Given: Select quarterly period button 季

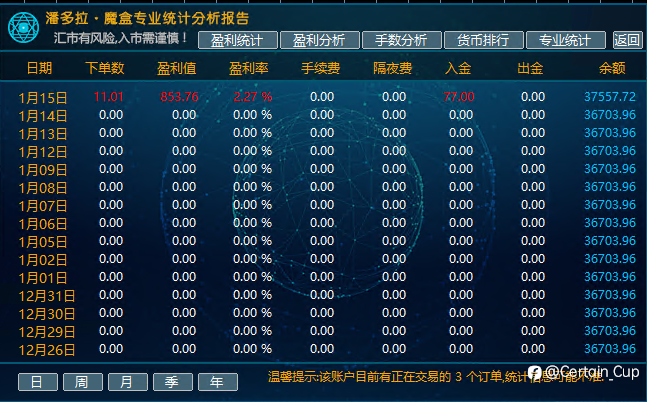Looking at the screenshot, I should point(172,382).
